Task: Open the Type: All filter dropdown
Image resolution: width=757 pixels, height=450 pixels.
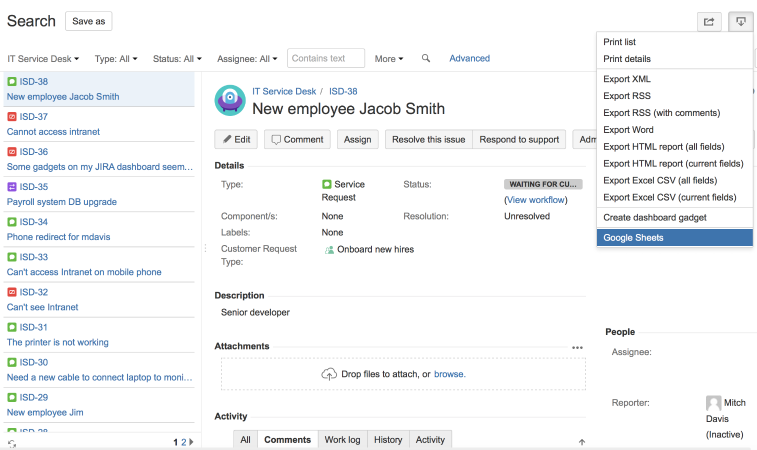Action: [x=116, y=58]
